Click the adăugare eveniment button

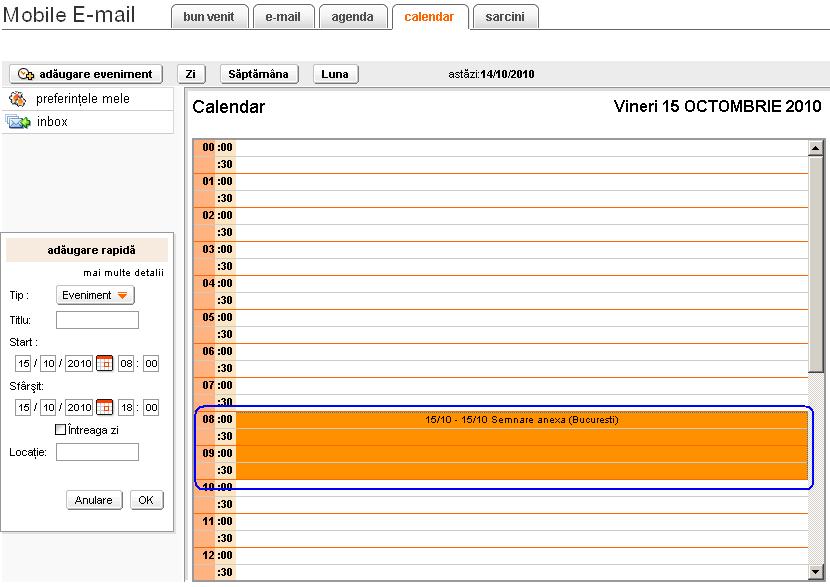click(87, 74)
